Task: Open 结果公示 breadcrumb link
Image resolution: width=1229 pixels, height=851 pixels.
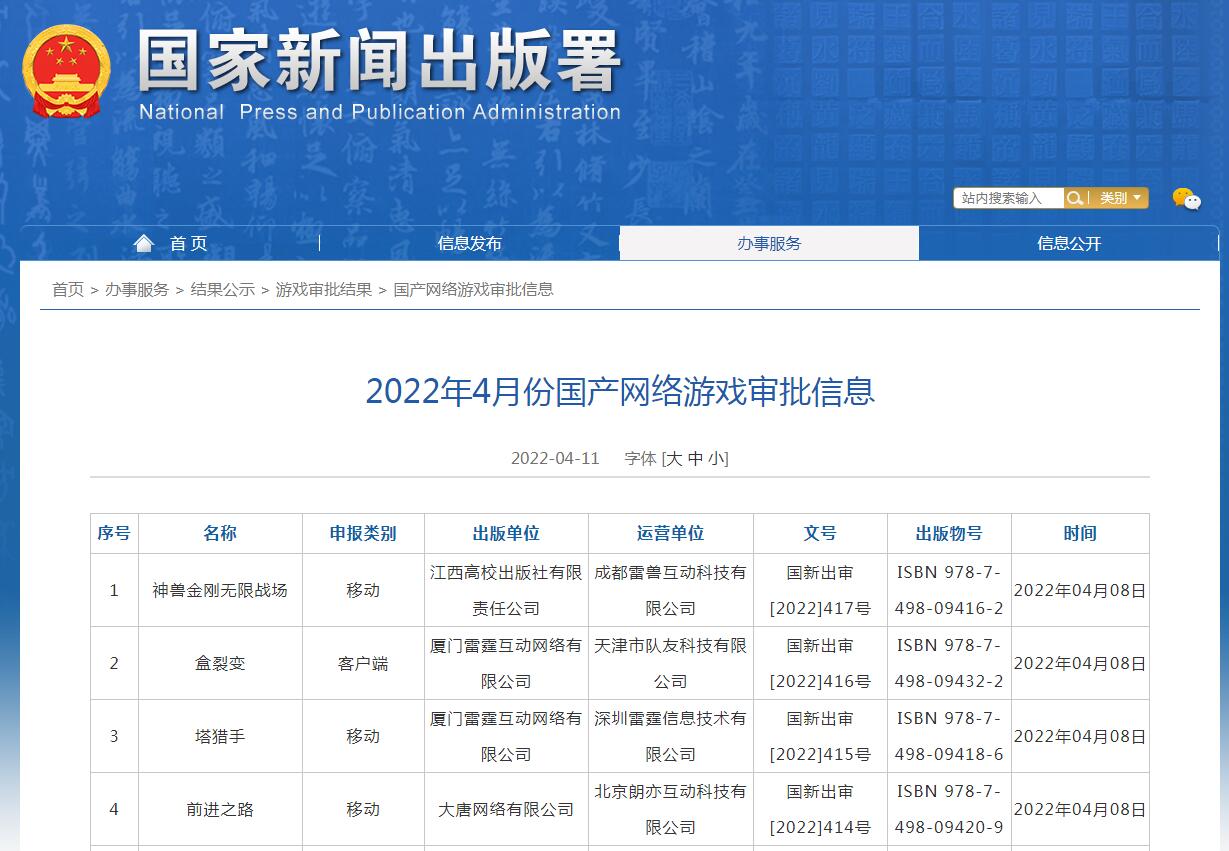Action: pos(222,289)
